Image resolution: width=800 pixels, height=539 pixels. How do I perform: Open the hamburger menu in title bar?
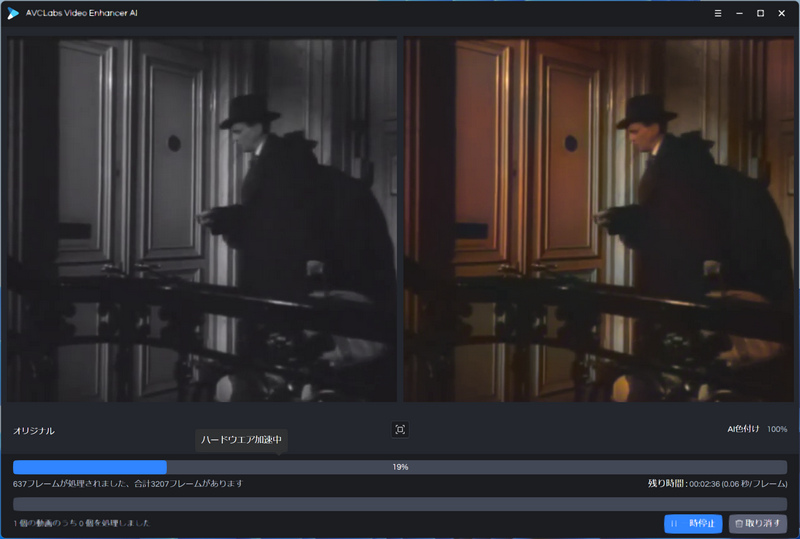tap(718, 13)
